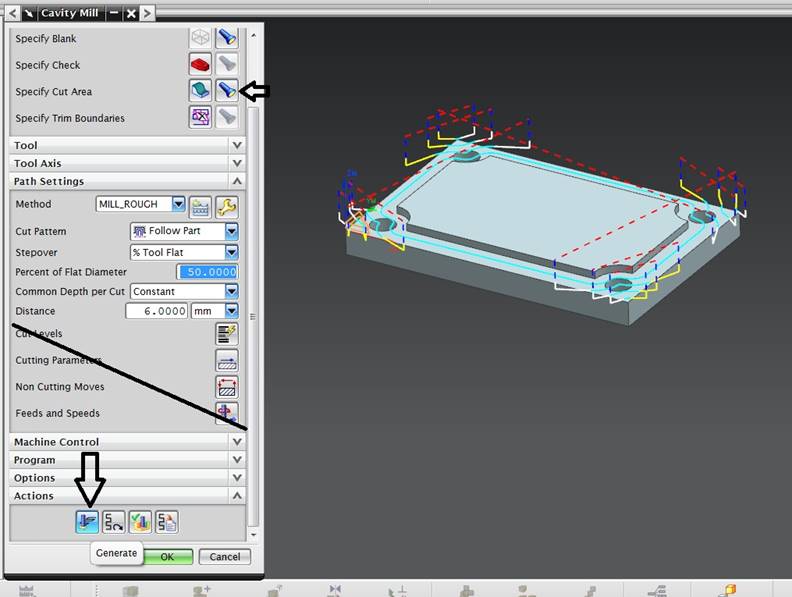Go to next dialog with right arrow
This screenshot has height=597, width=792.
click(x=146, y=13)
